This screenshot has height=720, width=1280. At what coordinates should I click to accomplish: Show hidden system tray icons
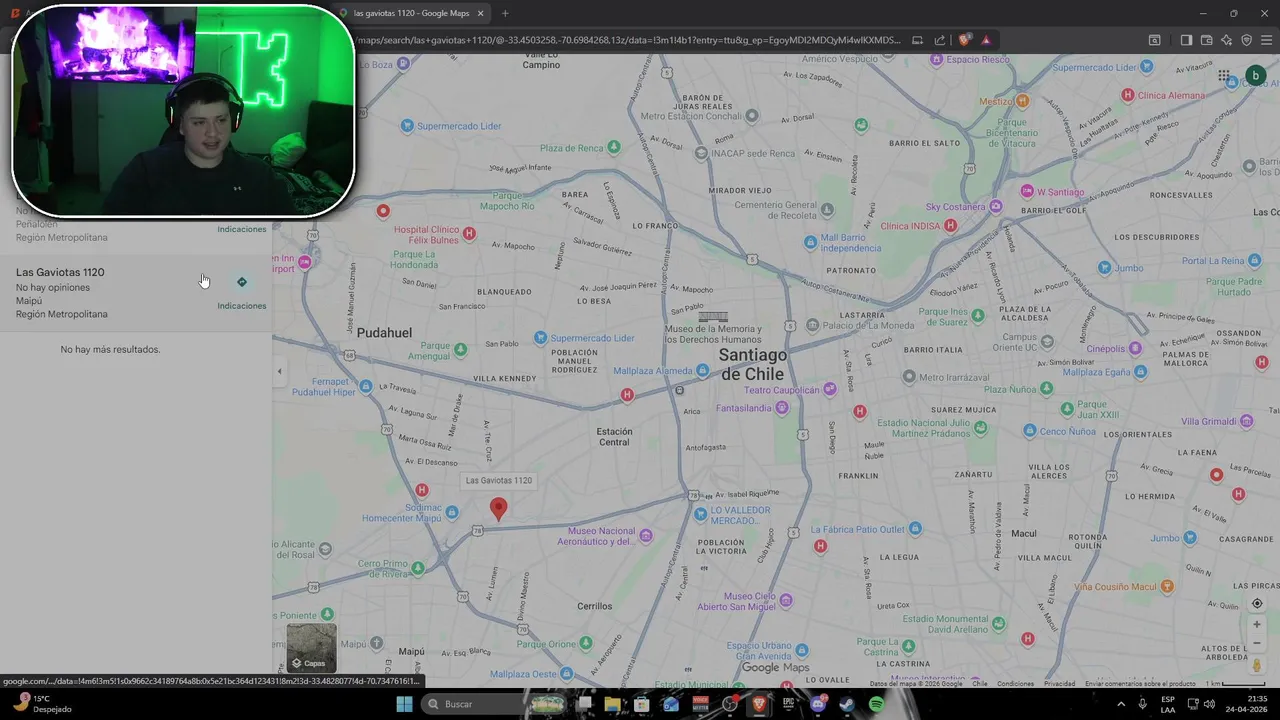1121,704
